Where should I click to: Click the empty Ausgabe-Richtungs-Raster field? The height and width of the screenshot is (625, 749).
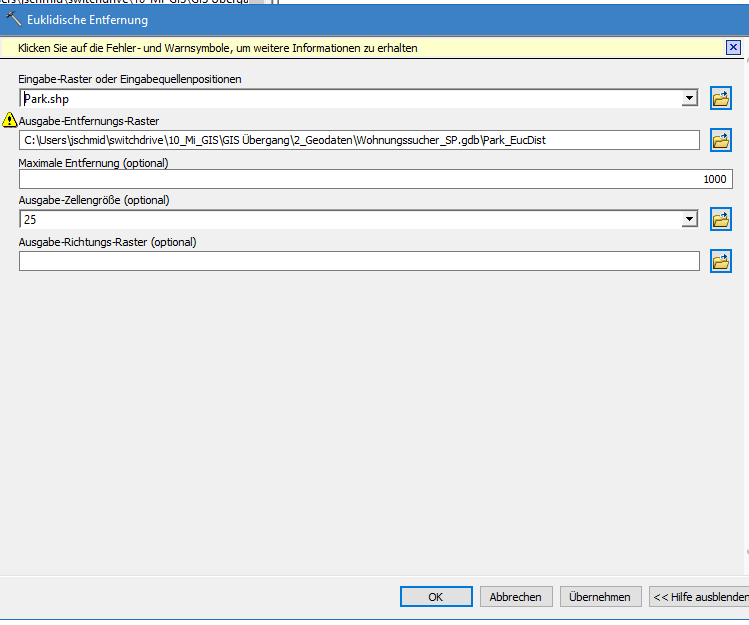click(358, 261)
